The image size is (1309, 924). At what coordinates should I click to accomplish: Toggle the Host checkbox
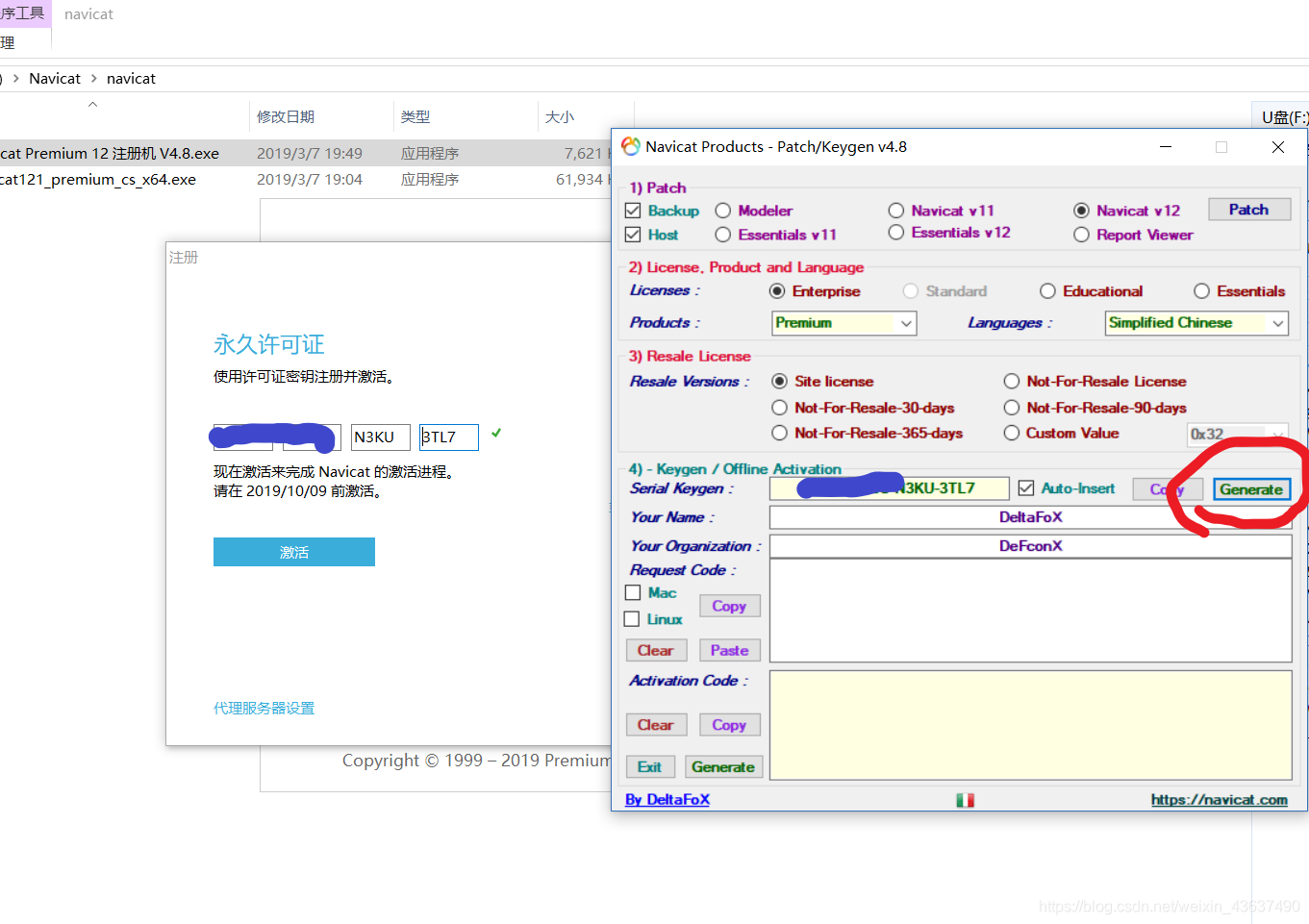pos(633,235)
